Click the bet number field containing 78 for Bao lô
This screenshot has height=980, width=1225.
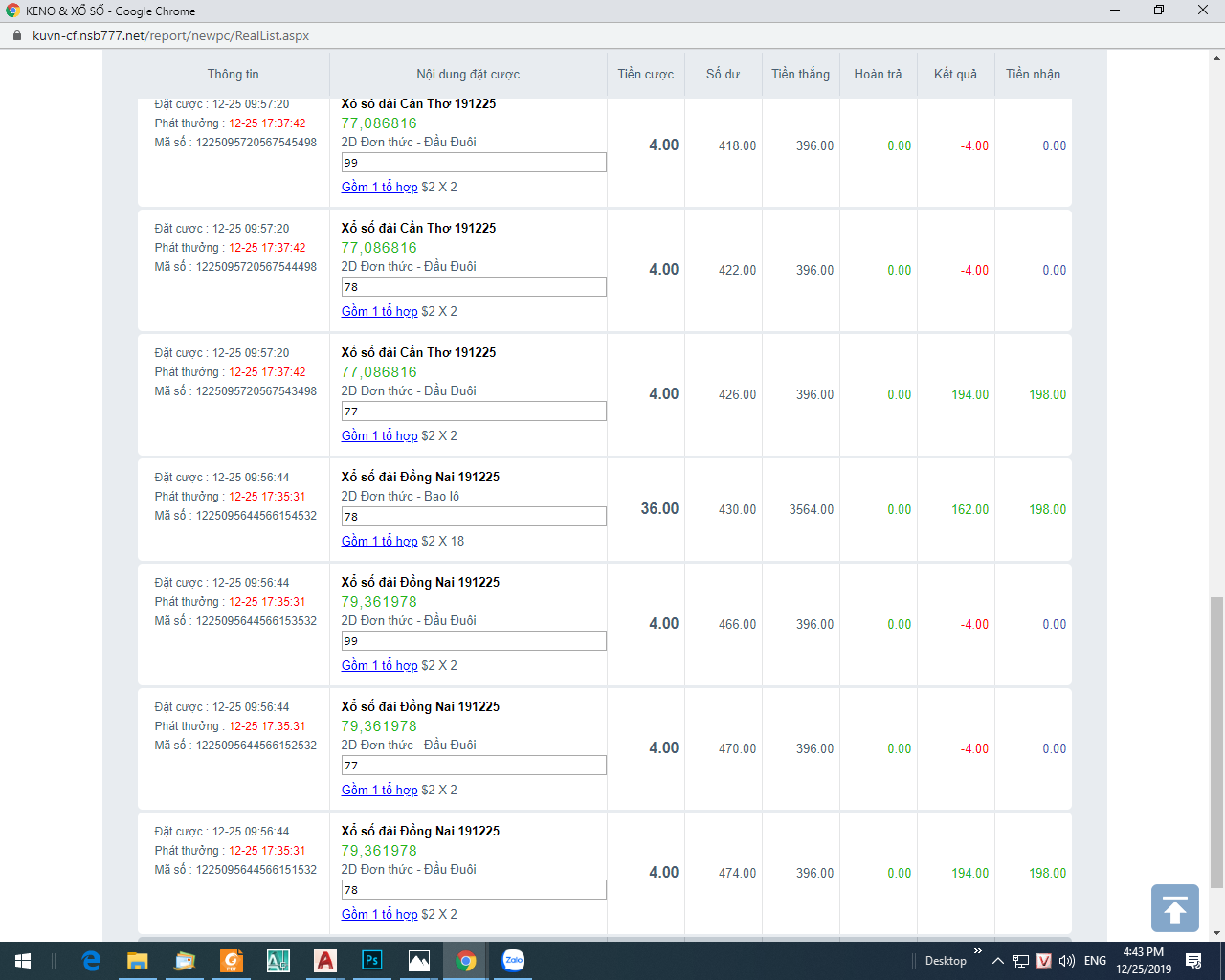(474, 517)
